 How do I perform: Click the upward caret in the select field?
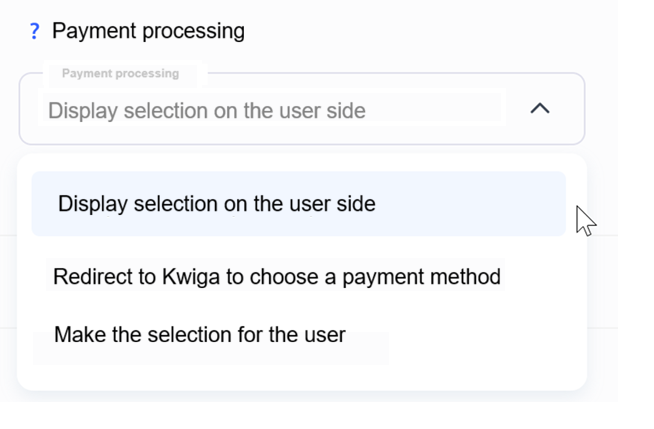(539, 108)
